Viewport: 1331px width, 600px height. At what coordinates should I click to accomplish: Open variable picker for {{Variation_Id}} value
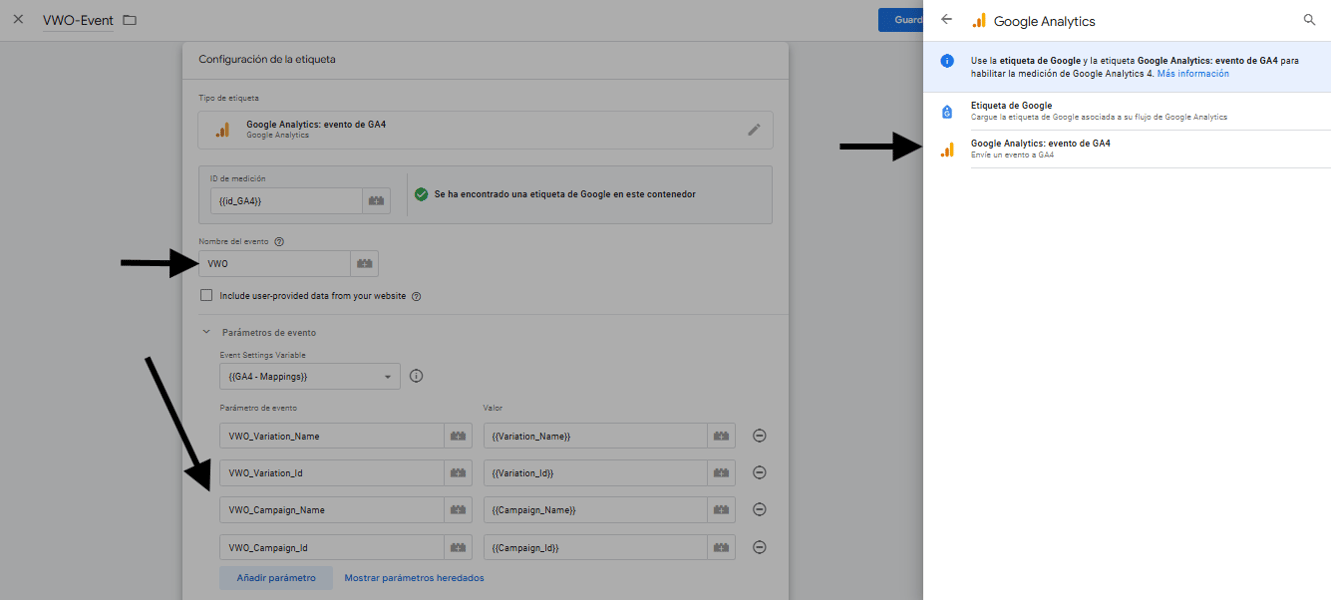(722, 473)
